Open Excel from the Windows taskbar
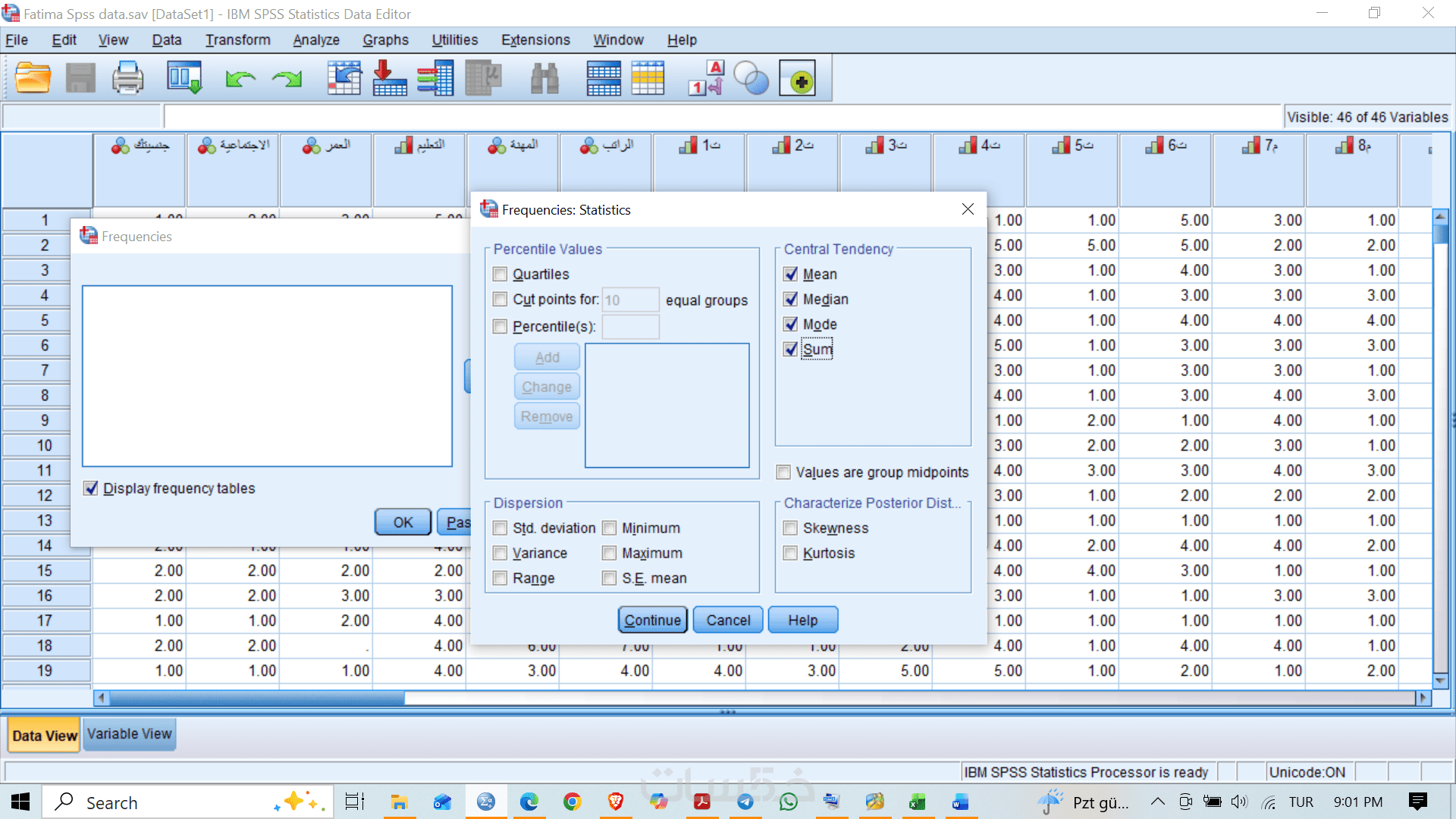The width and height of the screenshot is (1456, 819). point(918,802)
